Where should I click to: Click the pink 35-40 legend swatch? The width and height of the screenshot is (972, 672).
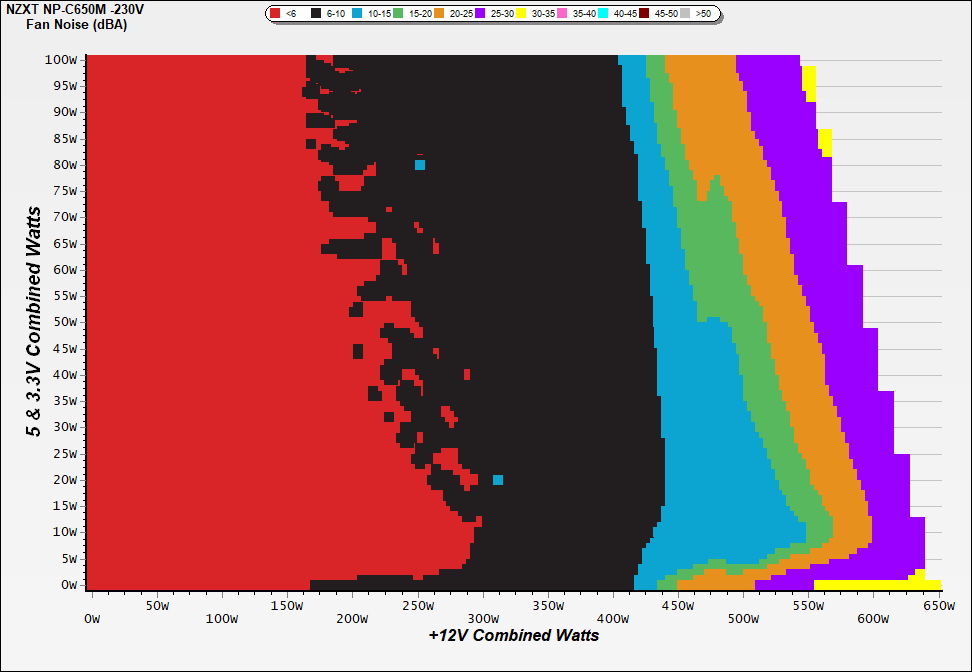point(563,14)
